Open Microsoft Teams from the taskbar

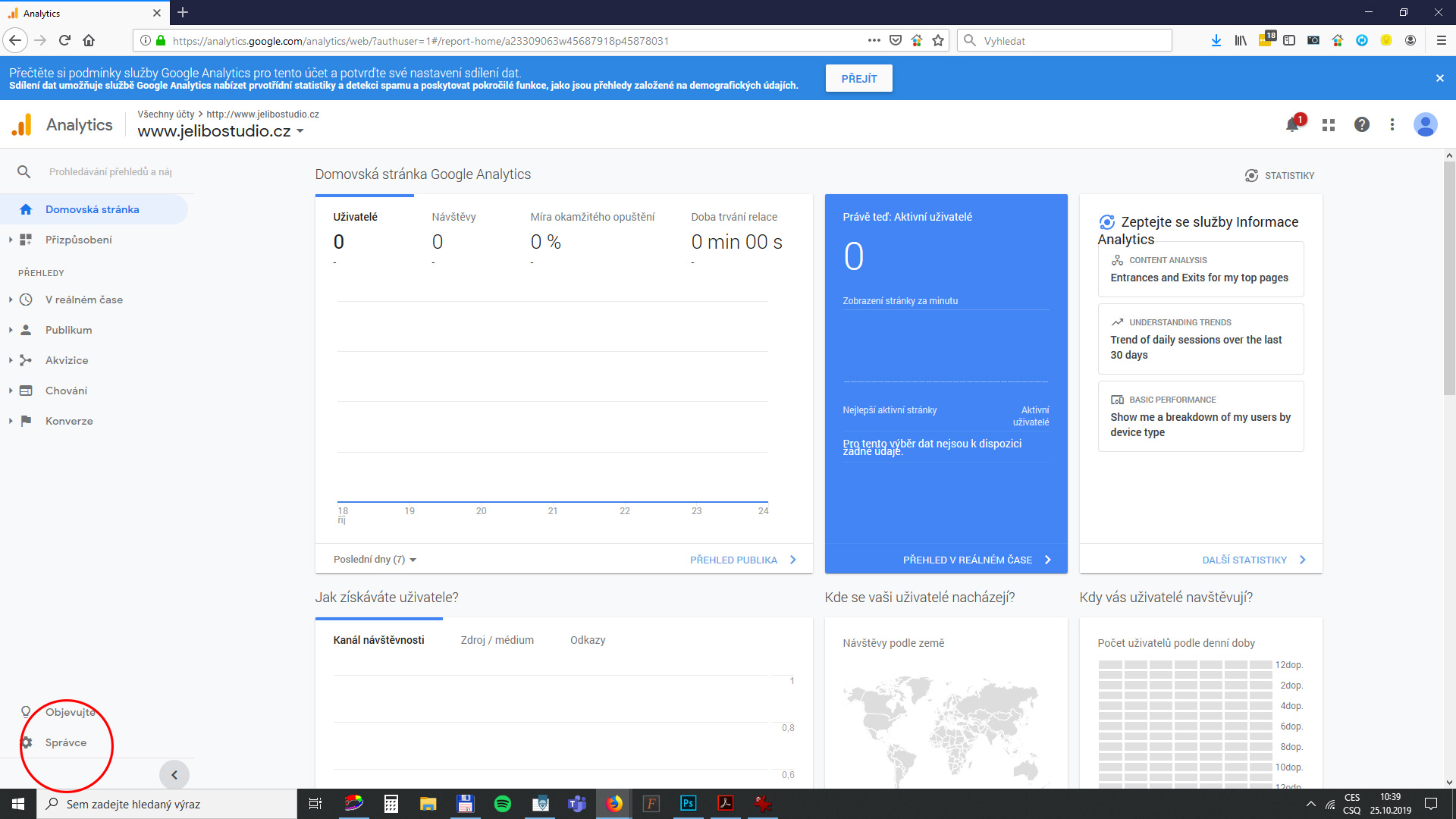coord(577,804)
